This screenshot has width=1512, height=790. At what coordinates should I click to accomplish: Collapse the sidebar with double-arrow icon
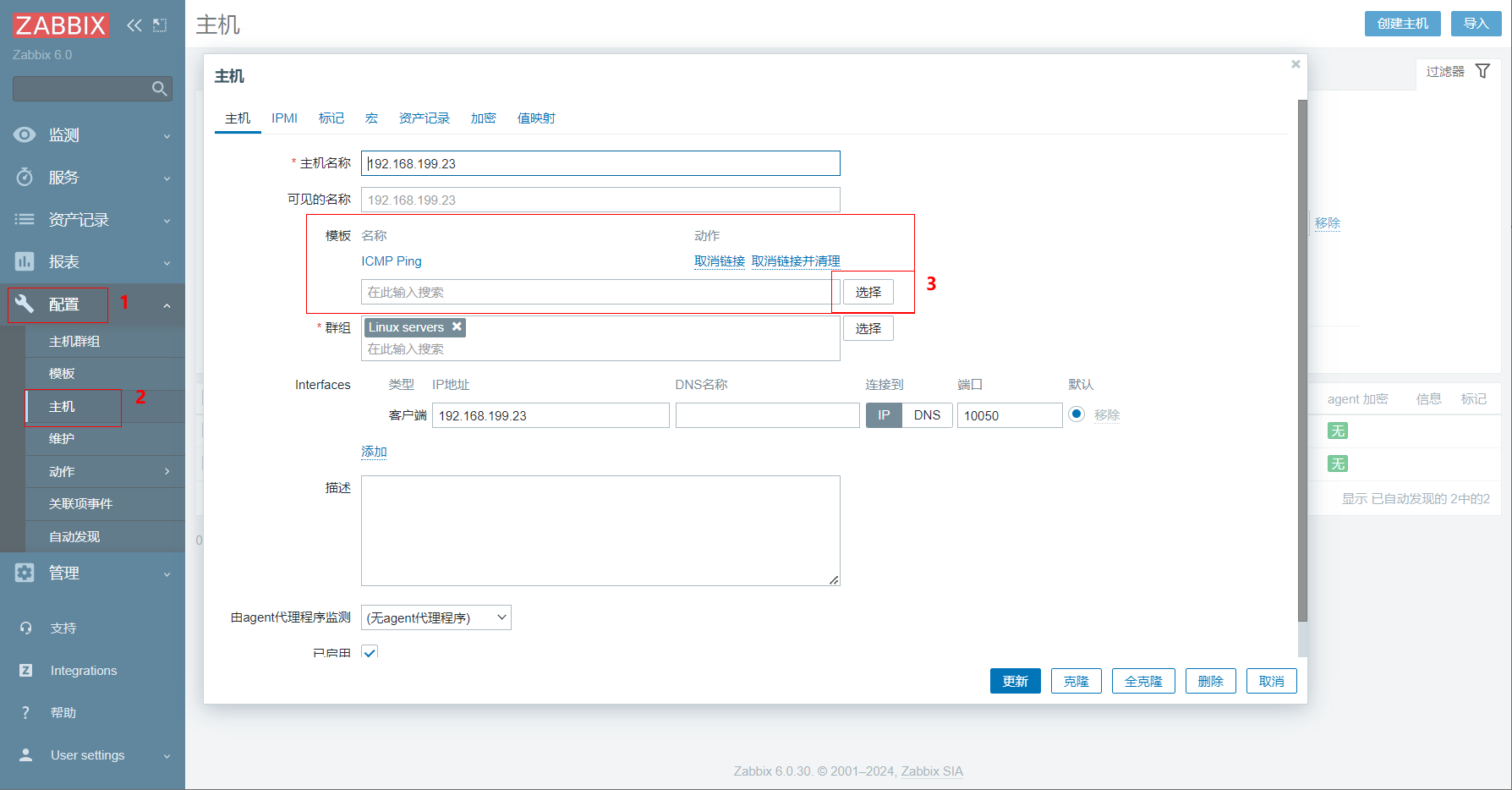point(134,25)
